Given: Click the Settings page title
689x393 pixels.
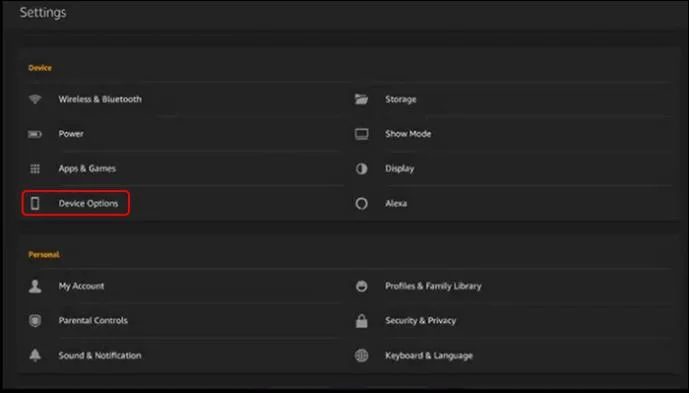Looking at the screenshot, I should pos(43,13).
